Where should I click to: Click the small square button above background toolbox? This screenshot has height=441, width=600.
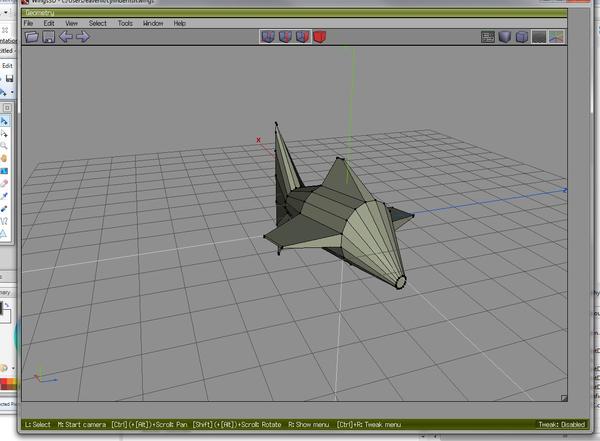(x=7, y=108)
